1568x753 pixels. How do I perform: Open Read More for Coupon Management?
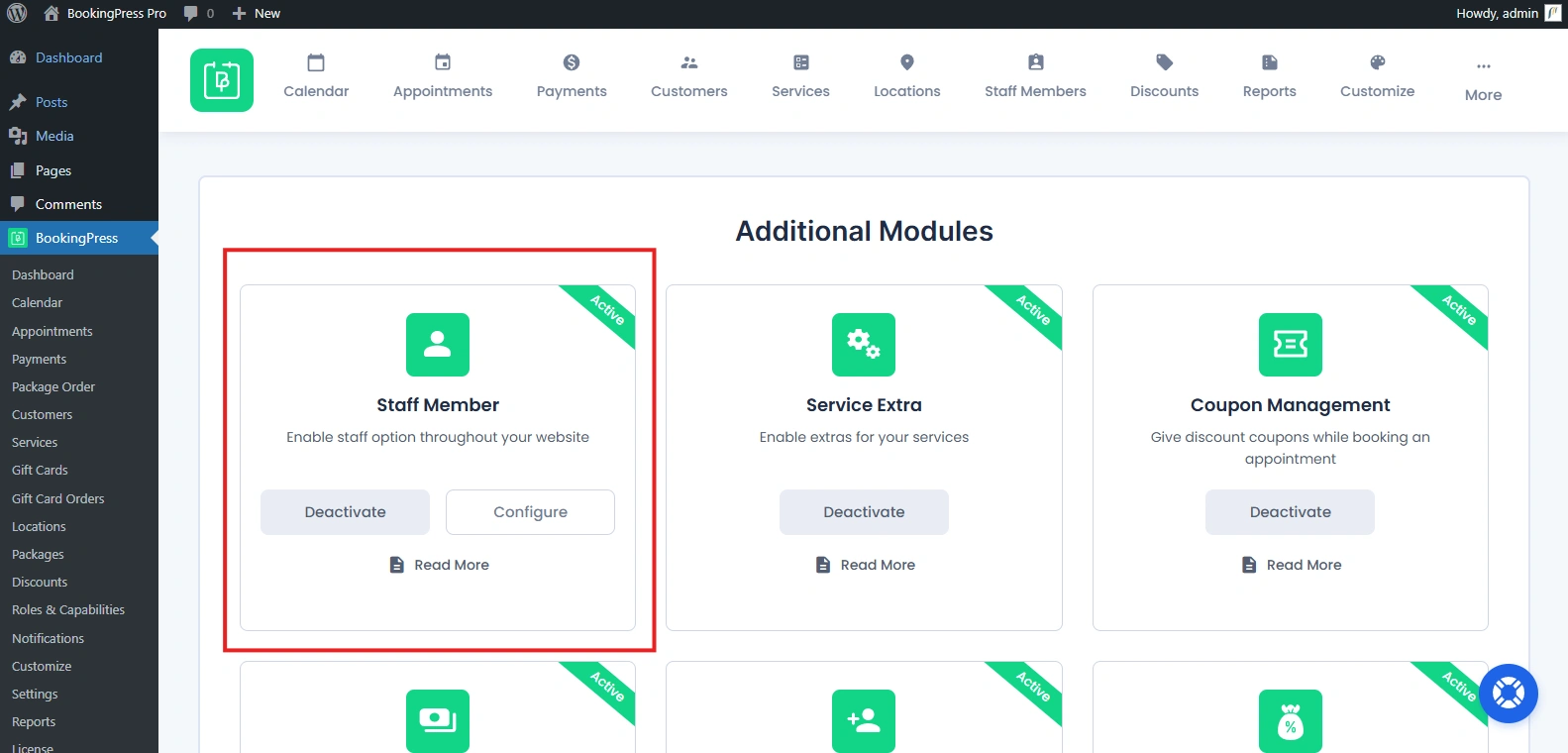(1292, 565)
